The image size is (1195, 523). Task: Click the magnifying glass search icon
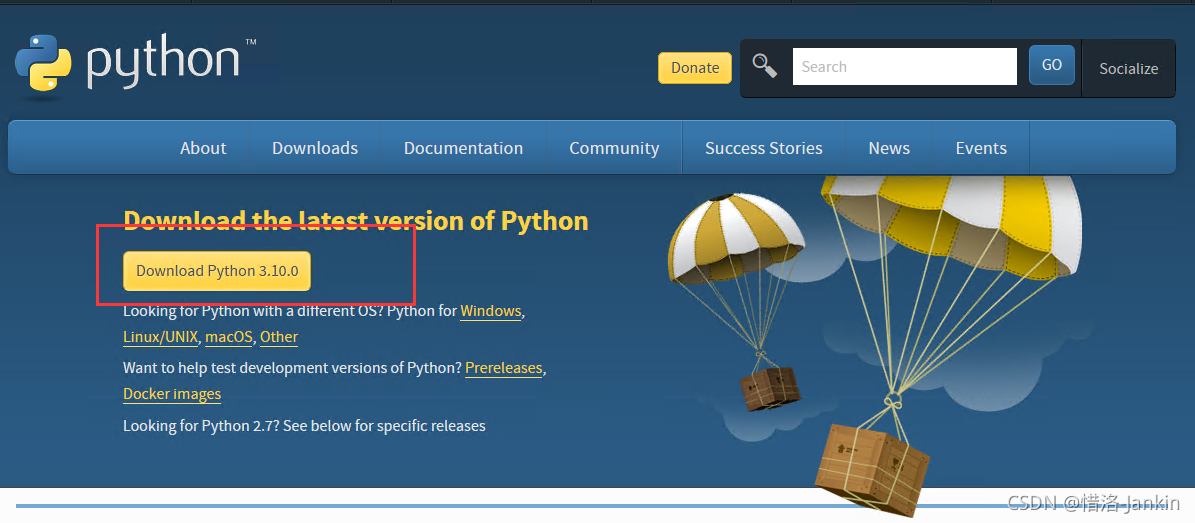click(764, 66)
